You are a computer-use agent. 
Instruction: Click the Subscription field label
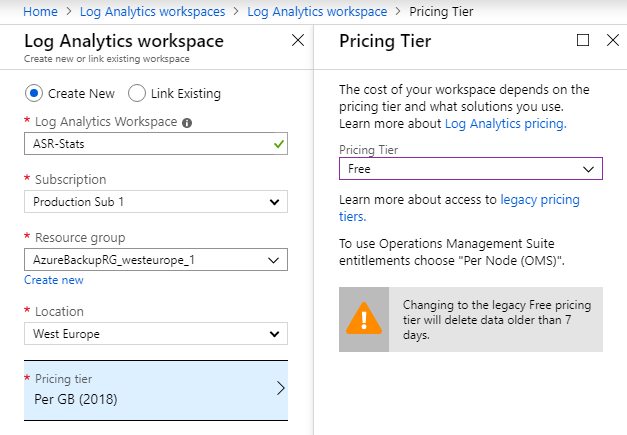coord(70,180)
